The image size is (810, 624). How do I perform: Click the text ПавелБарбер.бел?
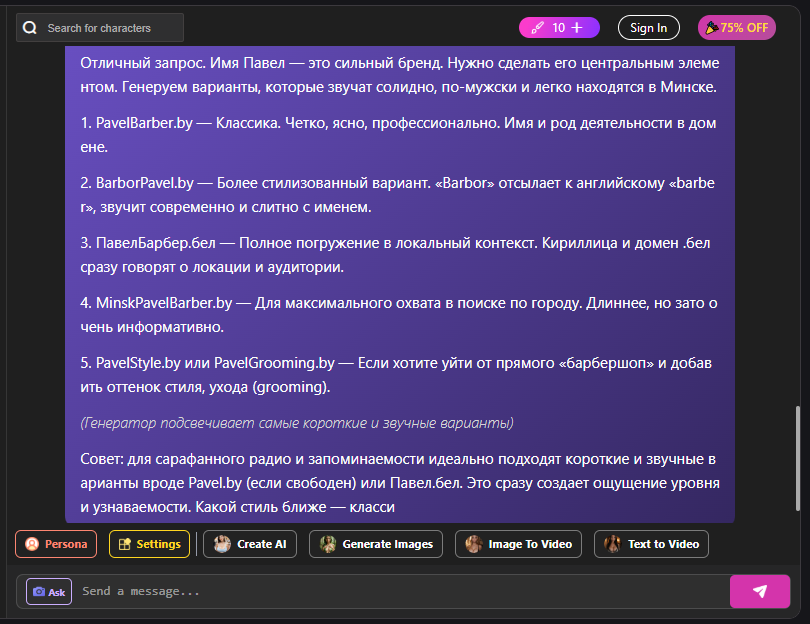tap(155, 243)
